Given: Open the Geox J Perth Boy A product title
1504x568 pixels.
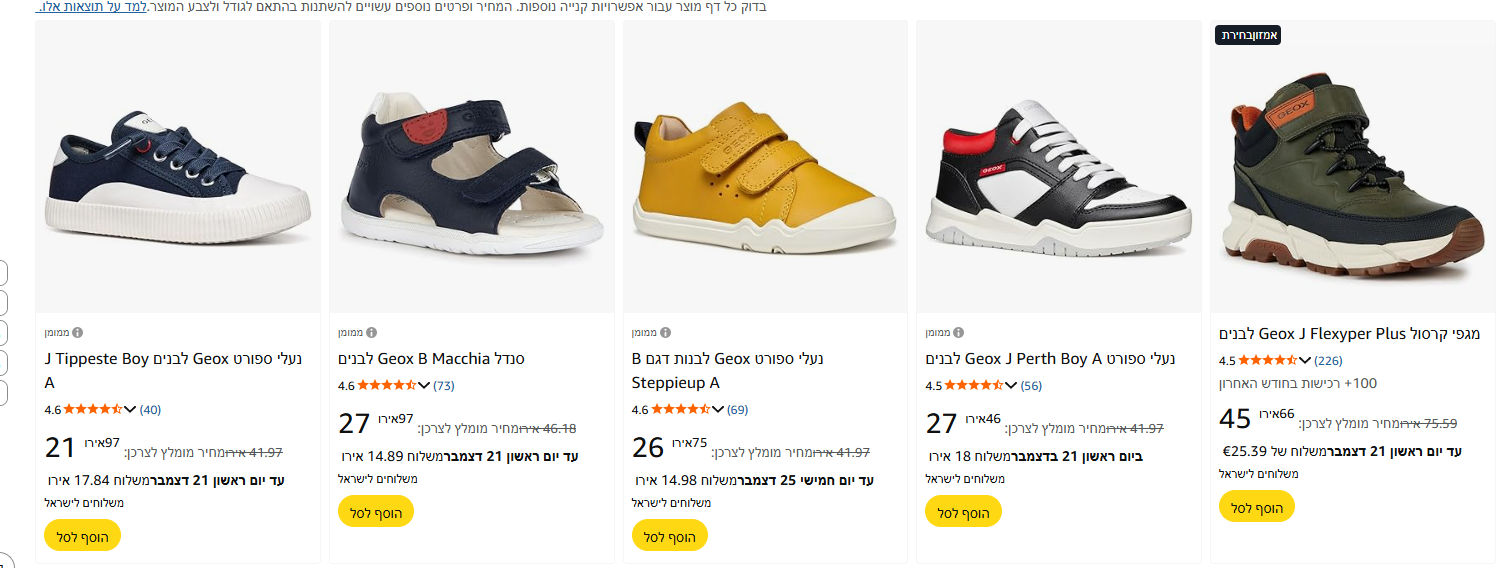Looking at the screenshot, I should (1049, 359).
